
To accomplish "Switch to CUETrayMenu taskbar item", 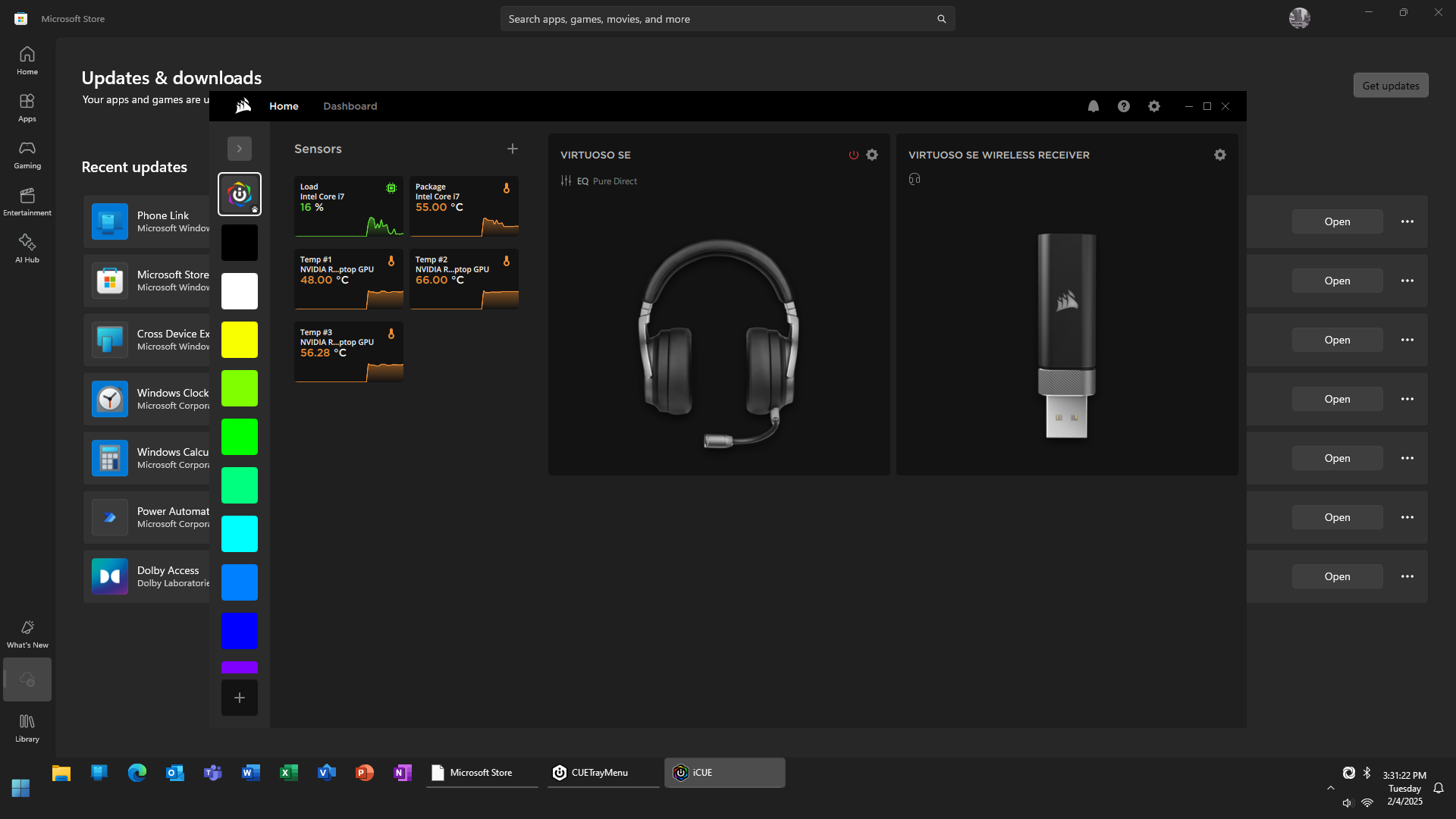I will [x=604, y=773].
